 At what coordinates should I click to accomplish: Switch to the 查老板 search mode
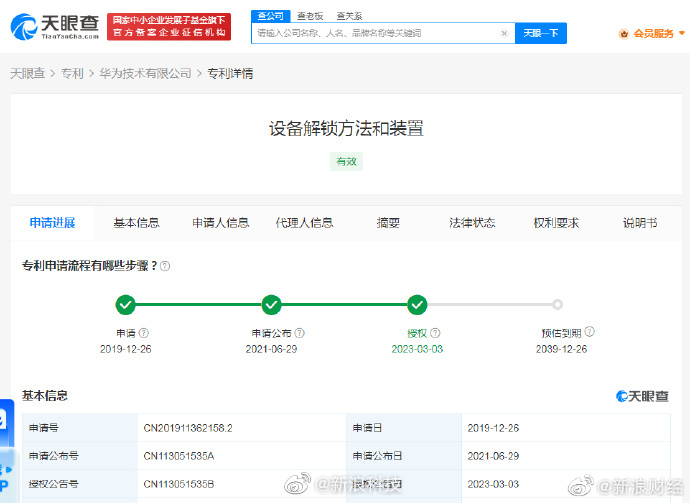[309, 16]
